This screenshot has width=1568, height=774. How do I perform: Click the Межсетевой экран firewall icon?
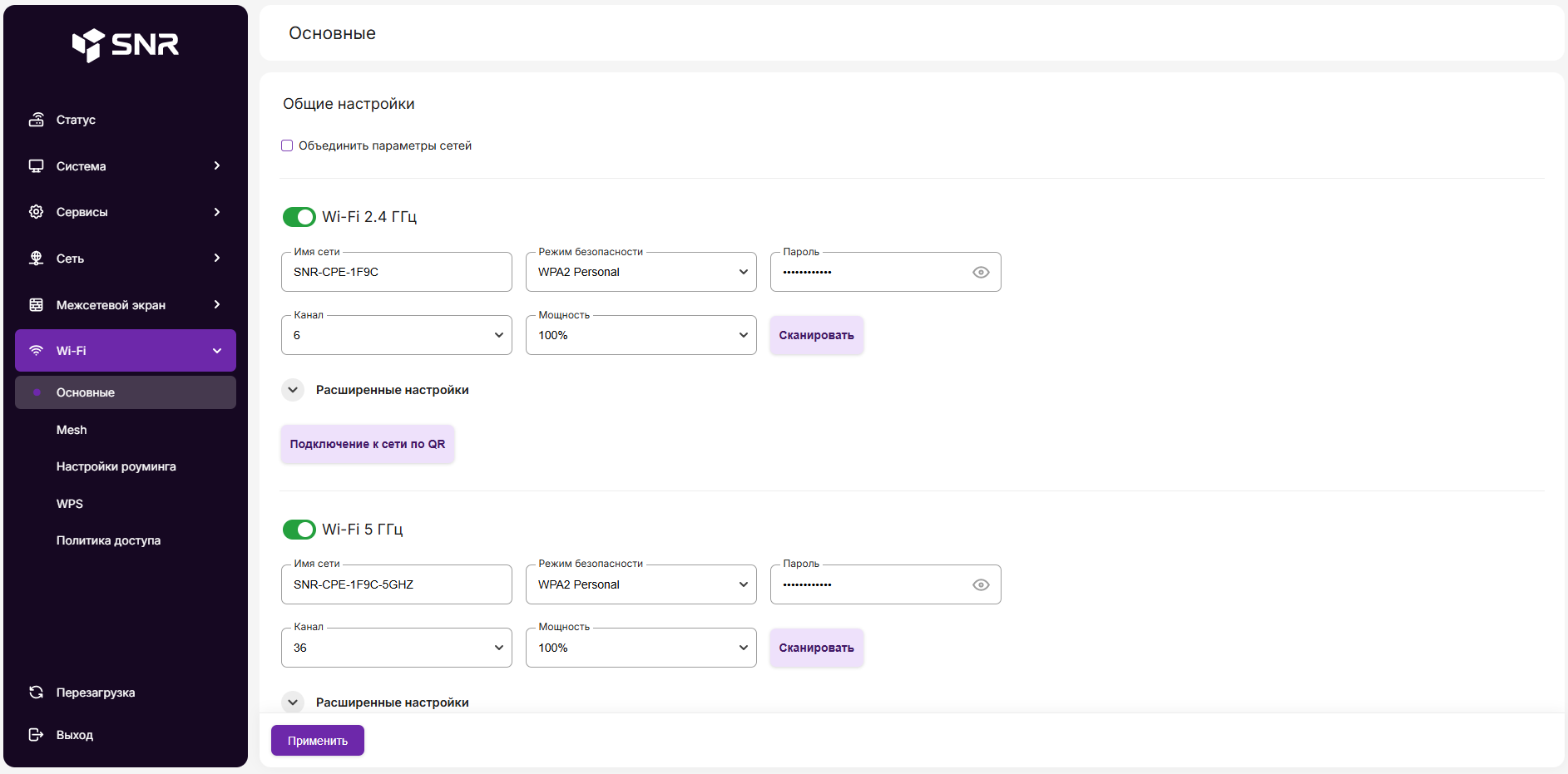tap(36, 305)
